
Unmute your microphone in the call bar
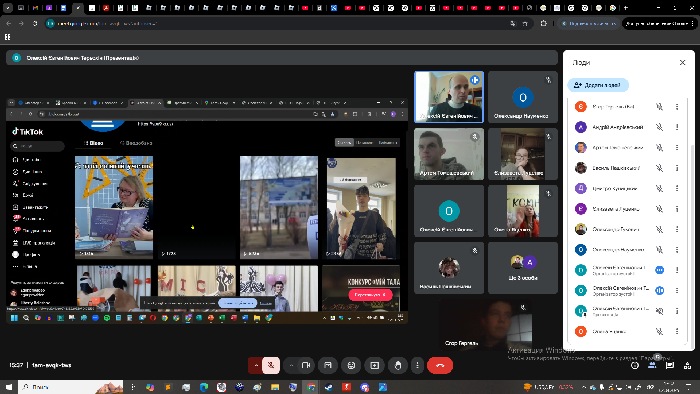click(x=271, y=365)
